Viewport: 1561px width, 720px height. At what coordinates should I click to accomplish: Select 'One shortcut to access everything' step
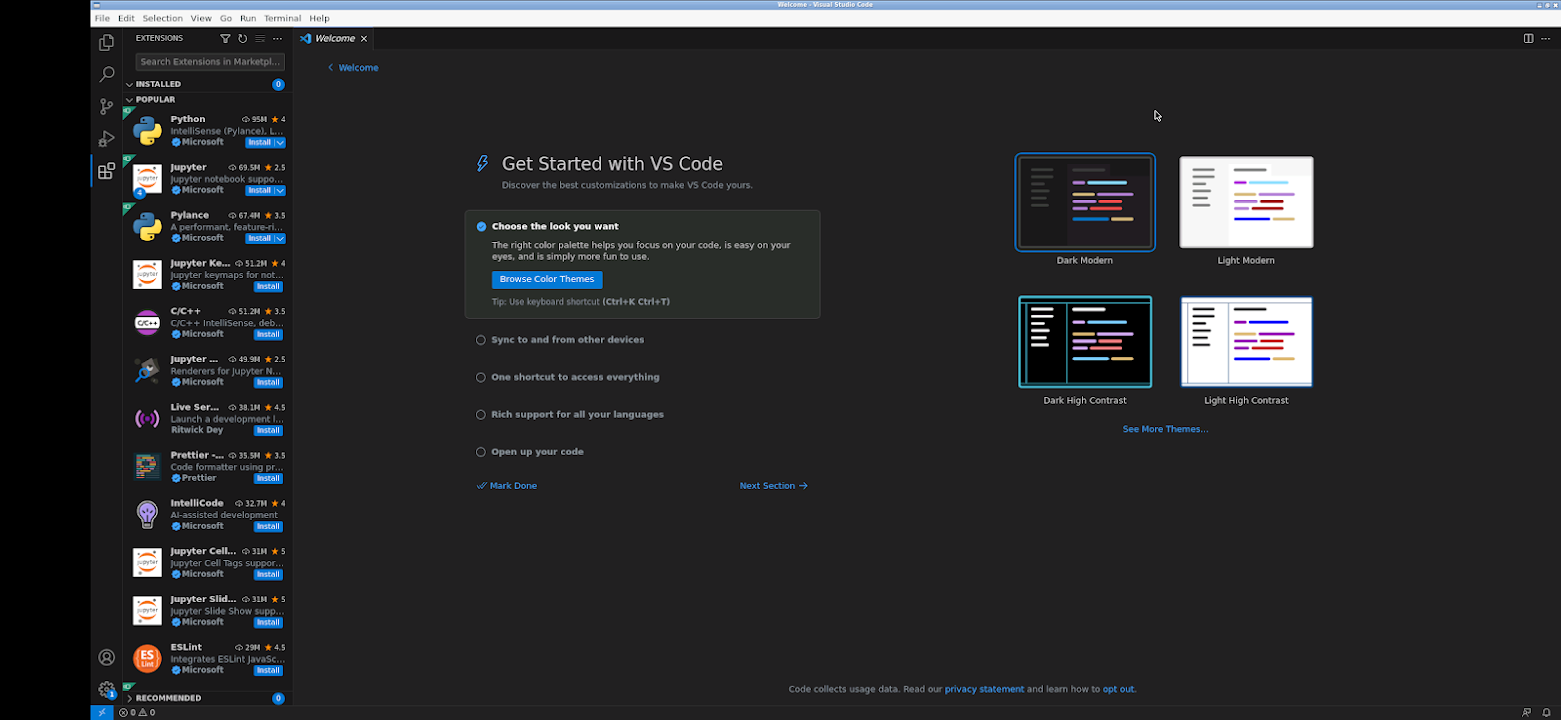574,377
